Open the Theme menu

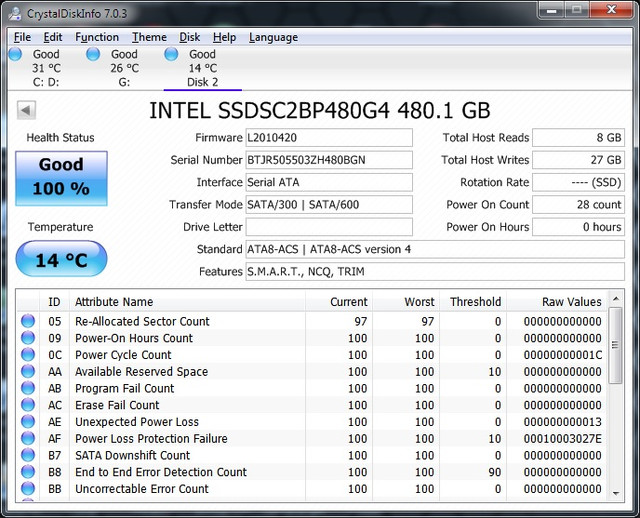tap(149, 37)
